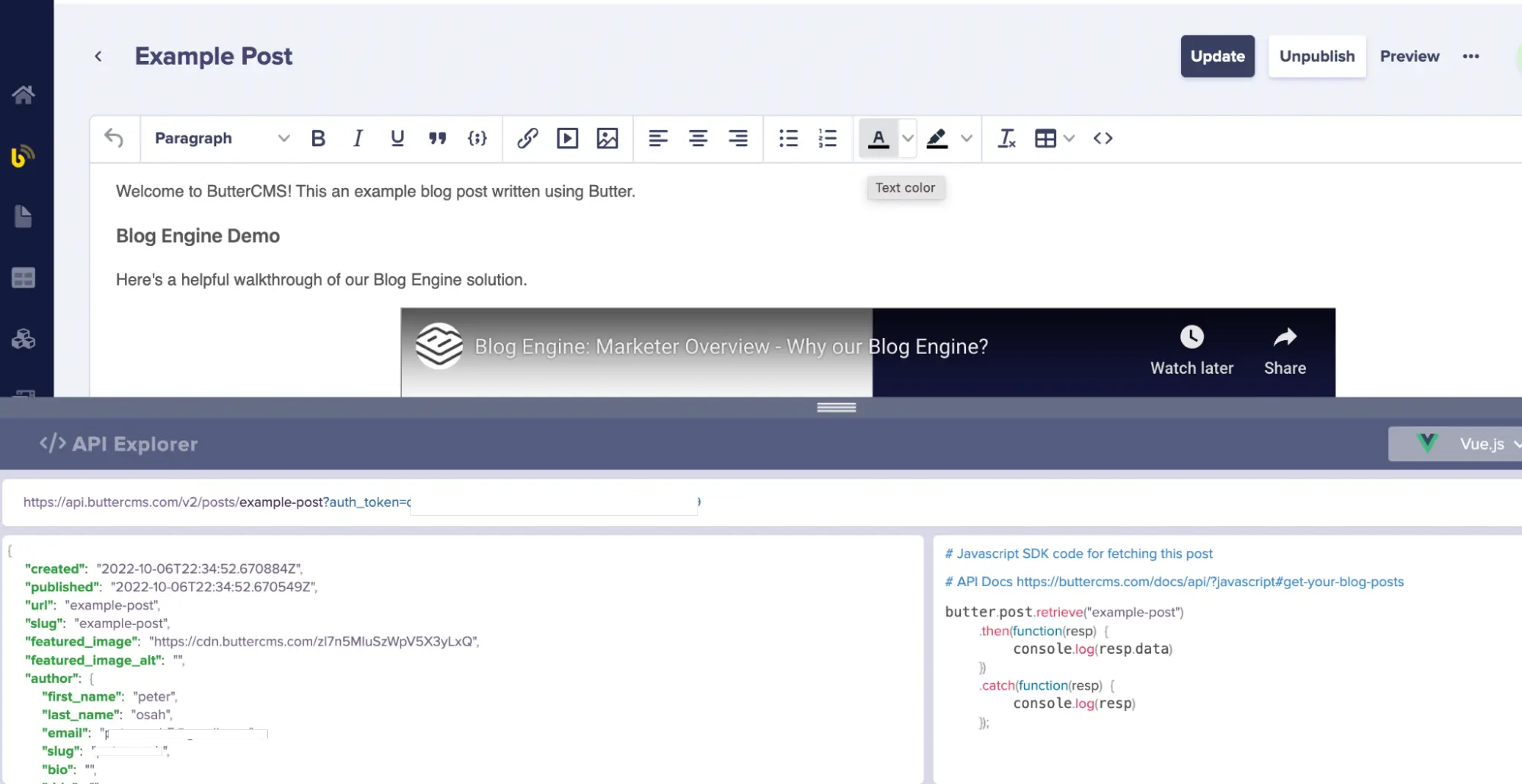Click the Welcome to ButterCMS paragraph
This screenshot has width=1522, height=784.
coord(375,191)
